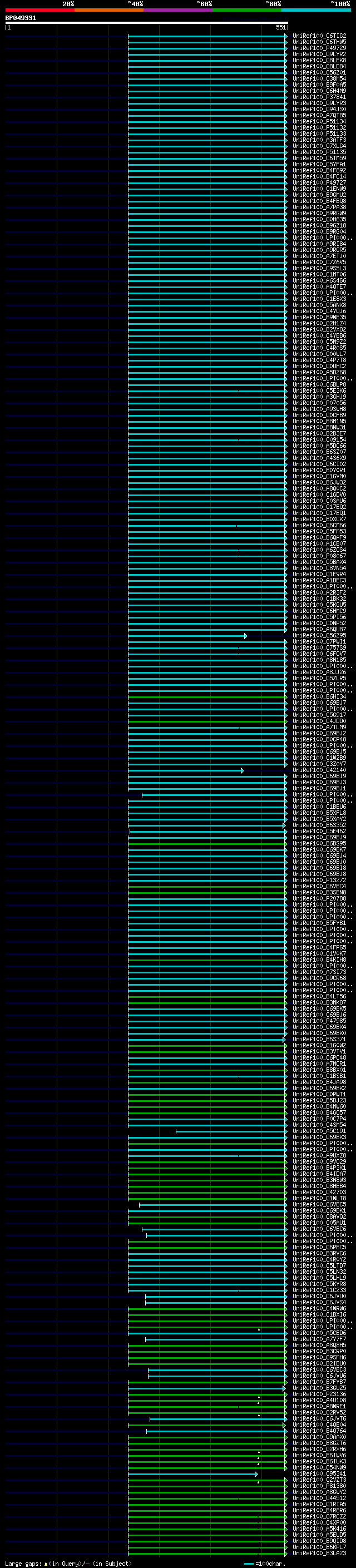Open hit UniRef100_C6THW5

(x=319, y=42)
